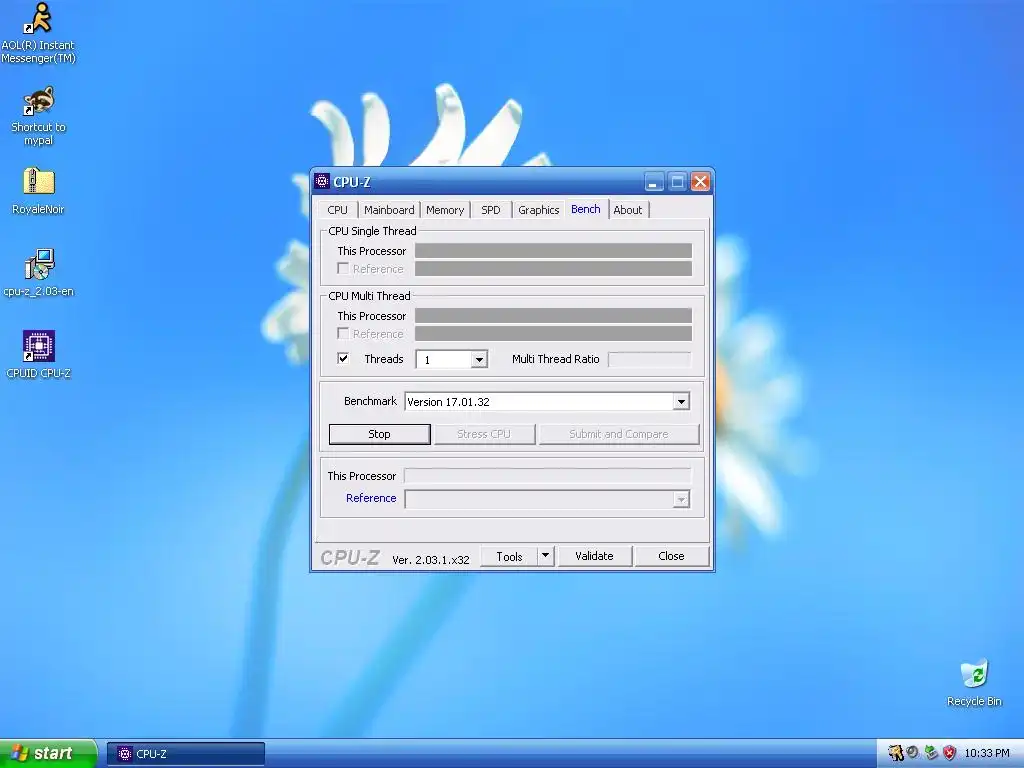
Task: Toggle the multi thread Reference checkbox
Action: (343, 333)
